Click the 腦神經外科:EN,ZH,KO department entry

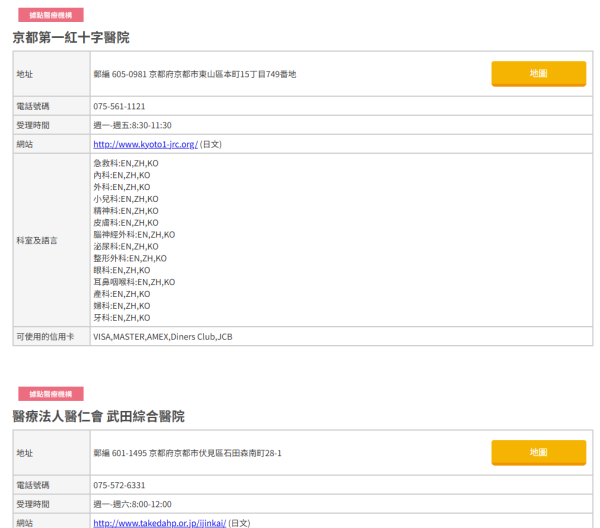point(133,234)
